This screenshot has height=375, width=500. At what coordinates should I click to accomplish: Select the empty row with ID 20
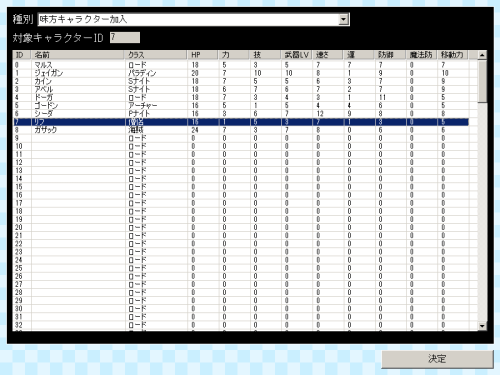(x=241, y=227)
